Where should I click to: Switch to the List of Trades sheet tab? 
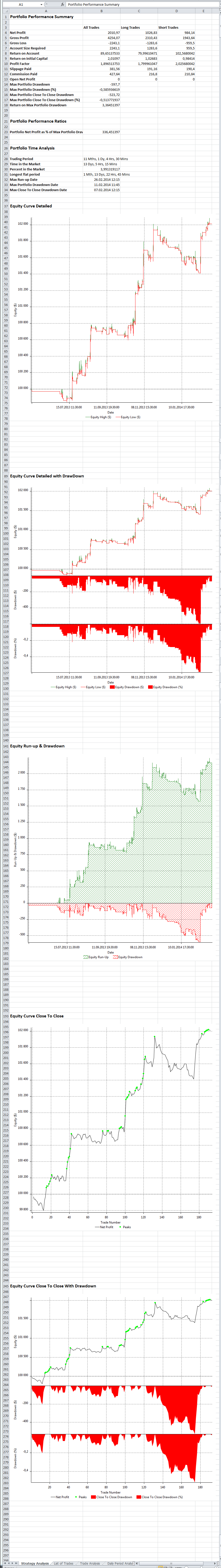coord(63,1563)
